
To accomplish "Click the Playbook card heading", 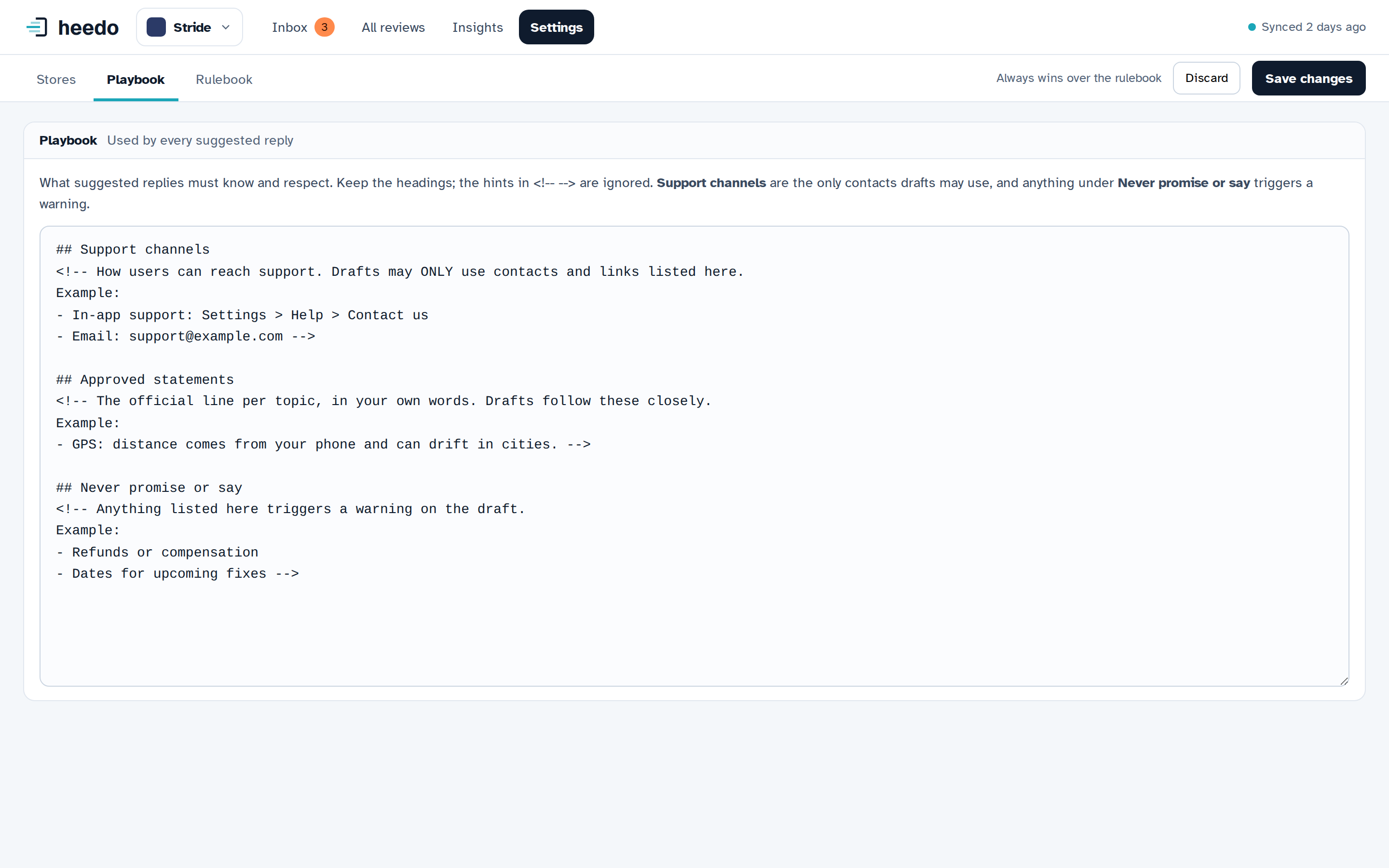I will point(68,140).
